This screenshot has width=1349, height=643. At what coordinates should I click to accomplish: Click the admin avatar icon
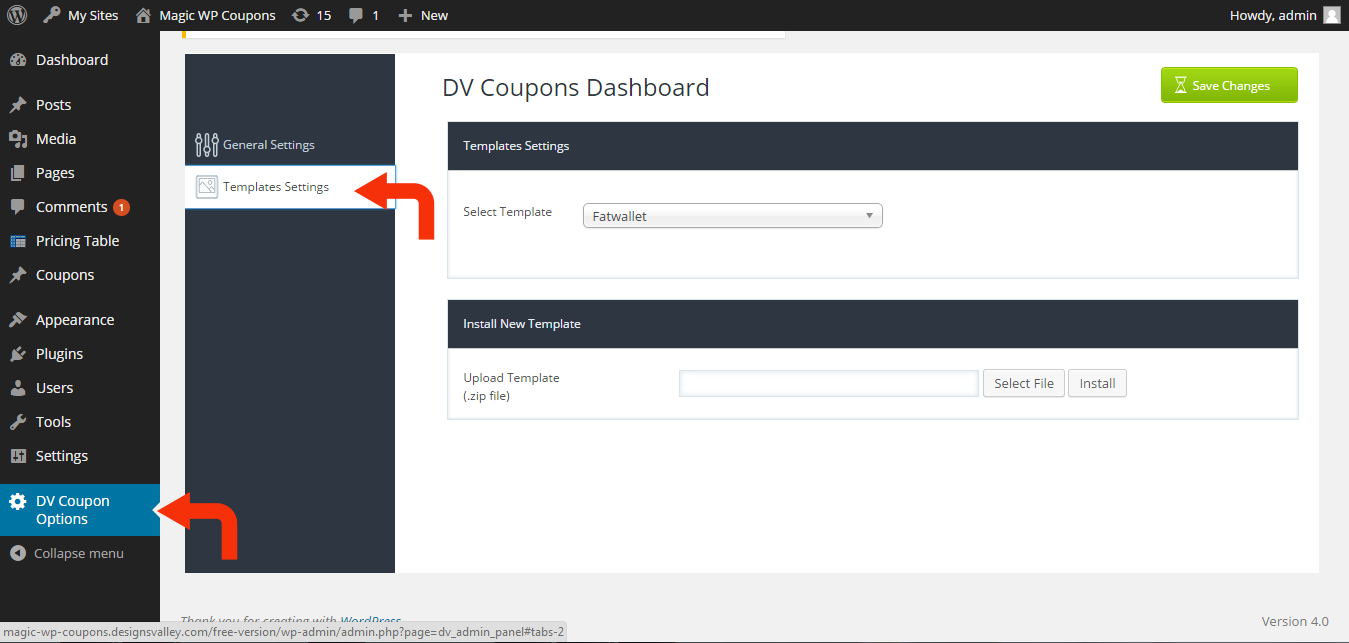coord(1331,15)
